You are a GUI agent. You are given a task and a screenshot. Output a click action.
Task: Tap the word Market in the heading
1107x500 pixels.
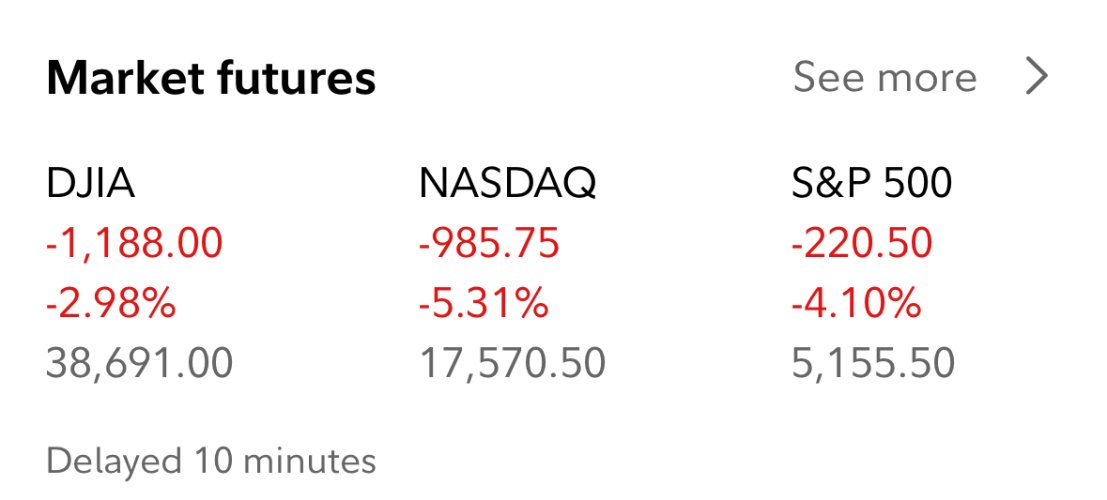click(x=126, y=78)
